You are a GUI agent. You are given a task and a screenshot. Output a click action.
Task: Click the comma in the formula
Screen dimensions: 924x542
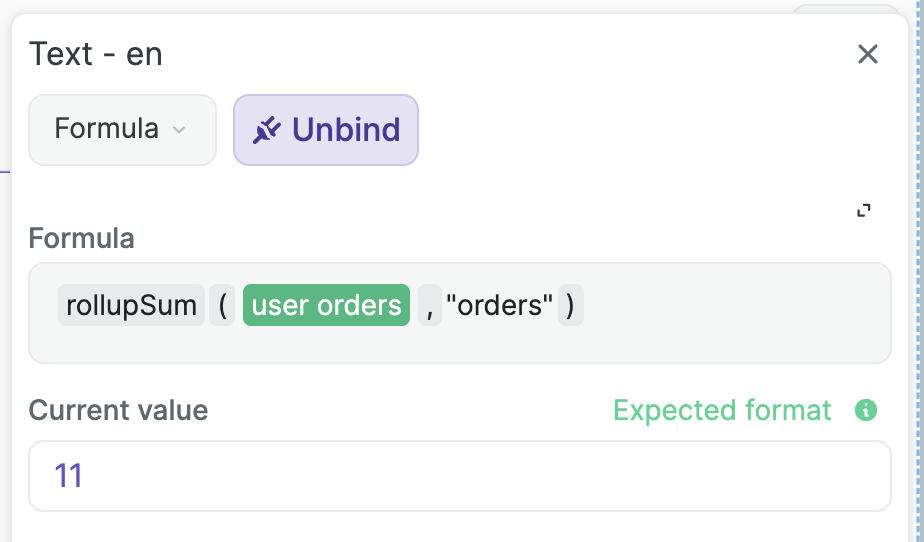[x=429, y=306]
